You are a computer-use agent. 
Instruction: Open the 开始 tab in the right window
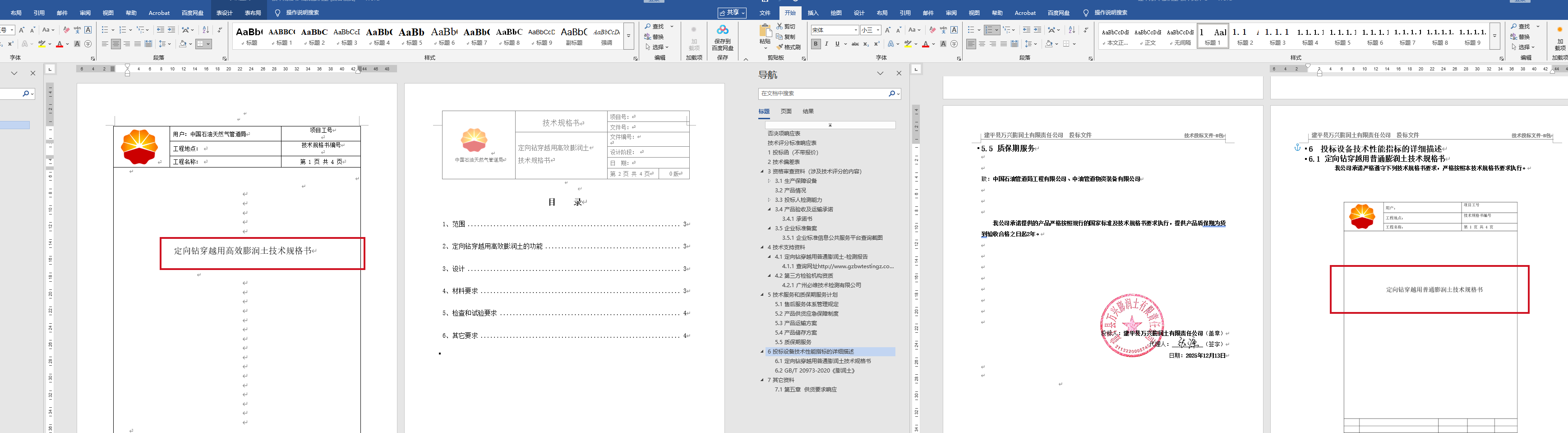(790, 13)
